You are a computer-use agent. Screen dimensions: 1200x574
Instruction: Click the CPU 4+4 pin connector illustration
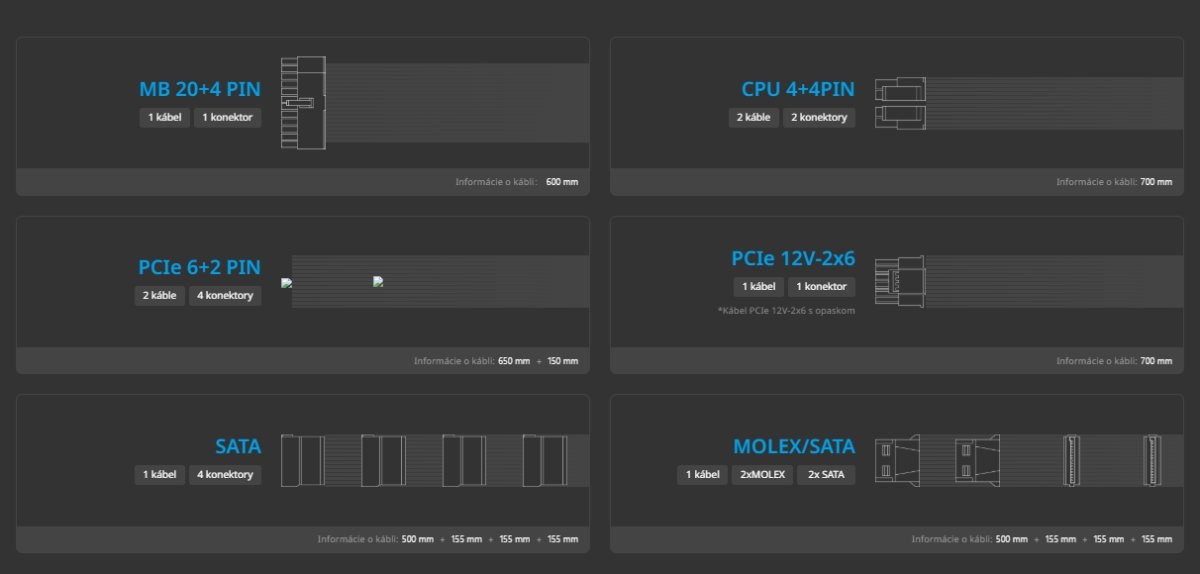coord(901,103)
